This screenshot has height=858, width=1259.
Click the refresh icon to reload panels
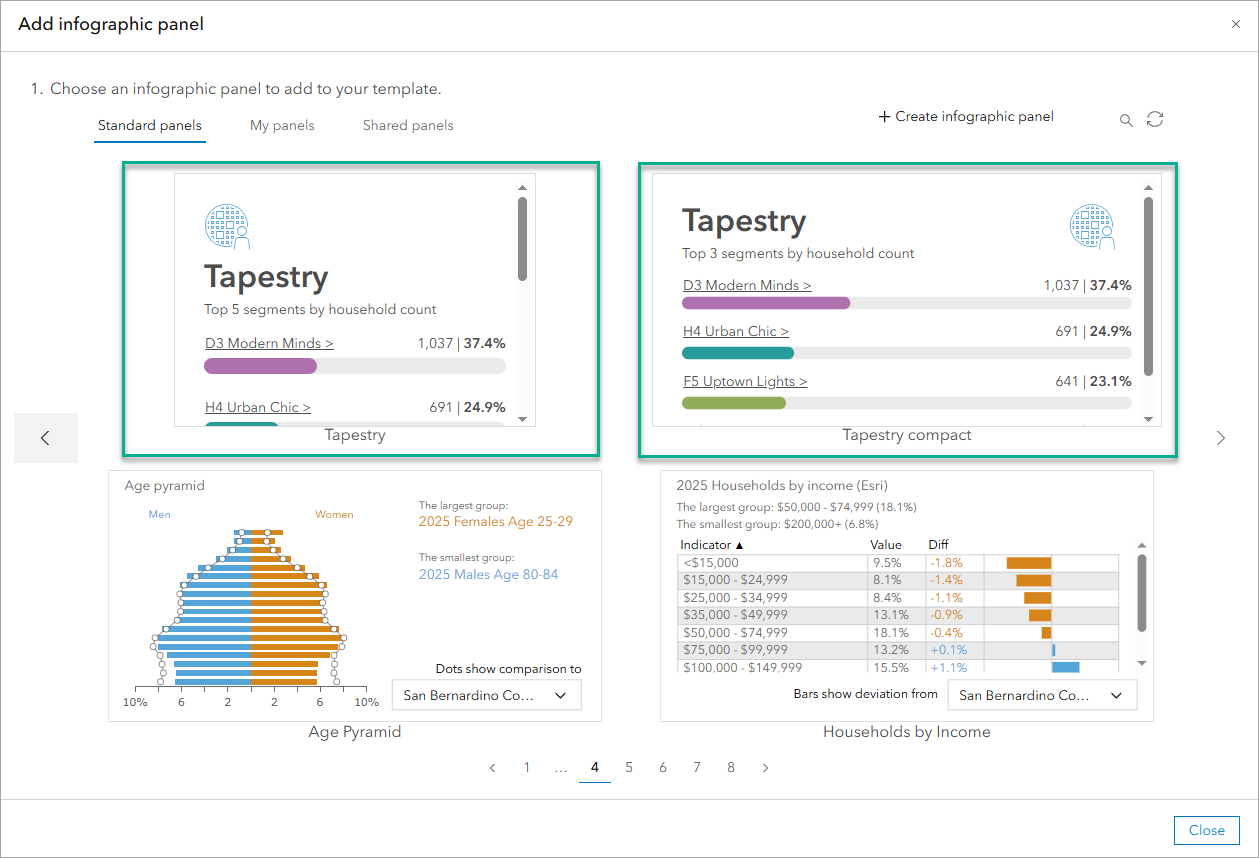point(1155,119)
